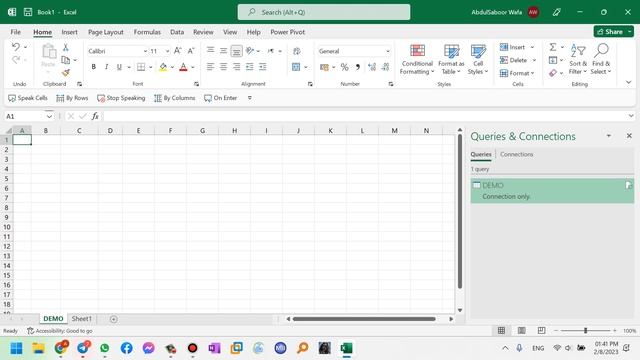Image resolution: width=640 pixels, height=360 pixels.
Task: Click the pen Coming Soon icon in title bar
Action: pos(556,12)
